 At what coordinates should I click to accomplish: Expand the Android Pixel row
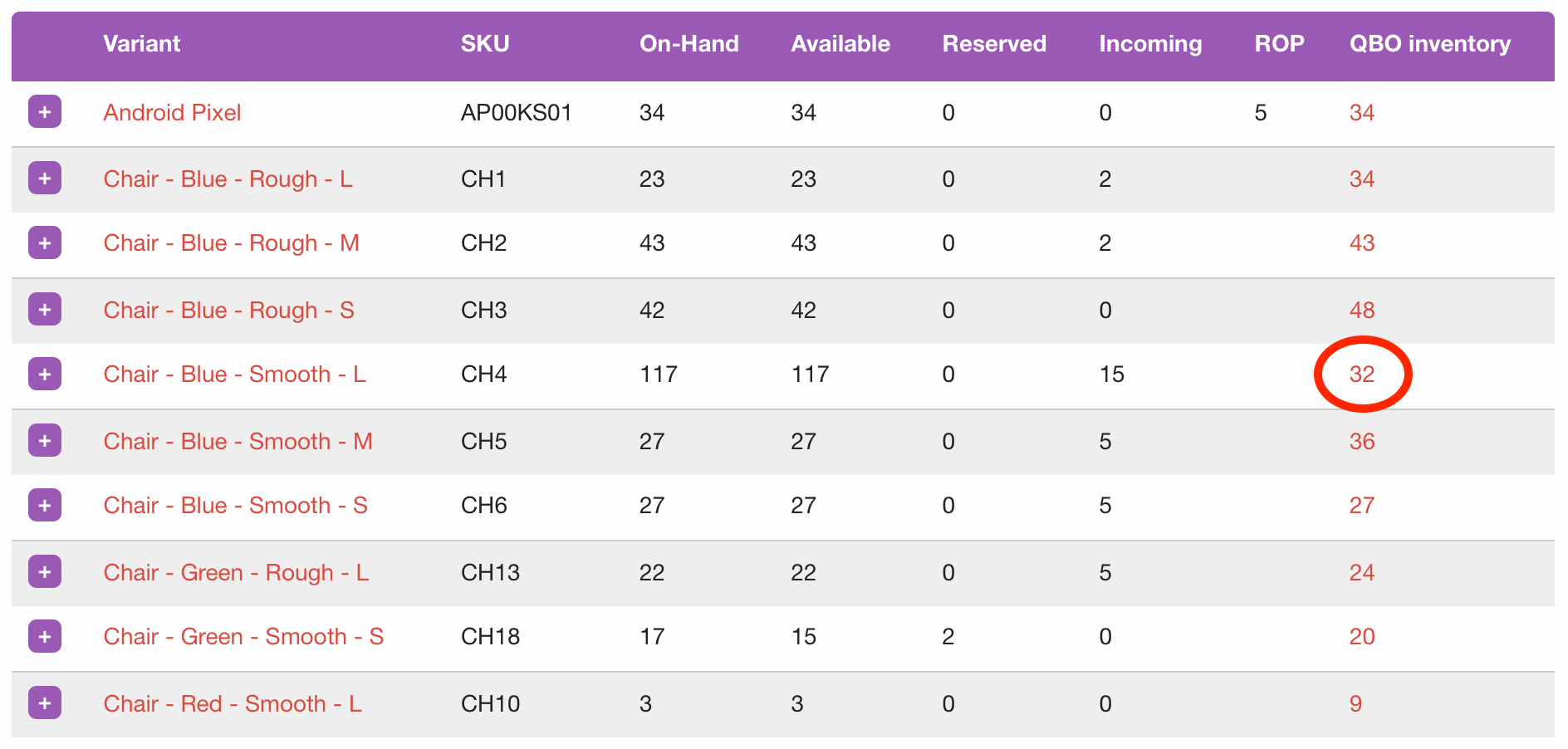point(45,111)
